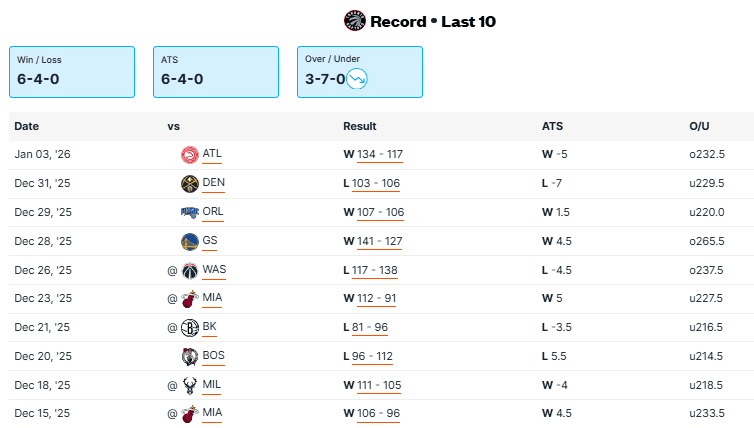
Task: Click the Orlando Magic team logo
Action: pyautogui.click(x=190, y=213)
